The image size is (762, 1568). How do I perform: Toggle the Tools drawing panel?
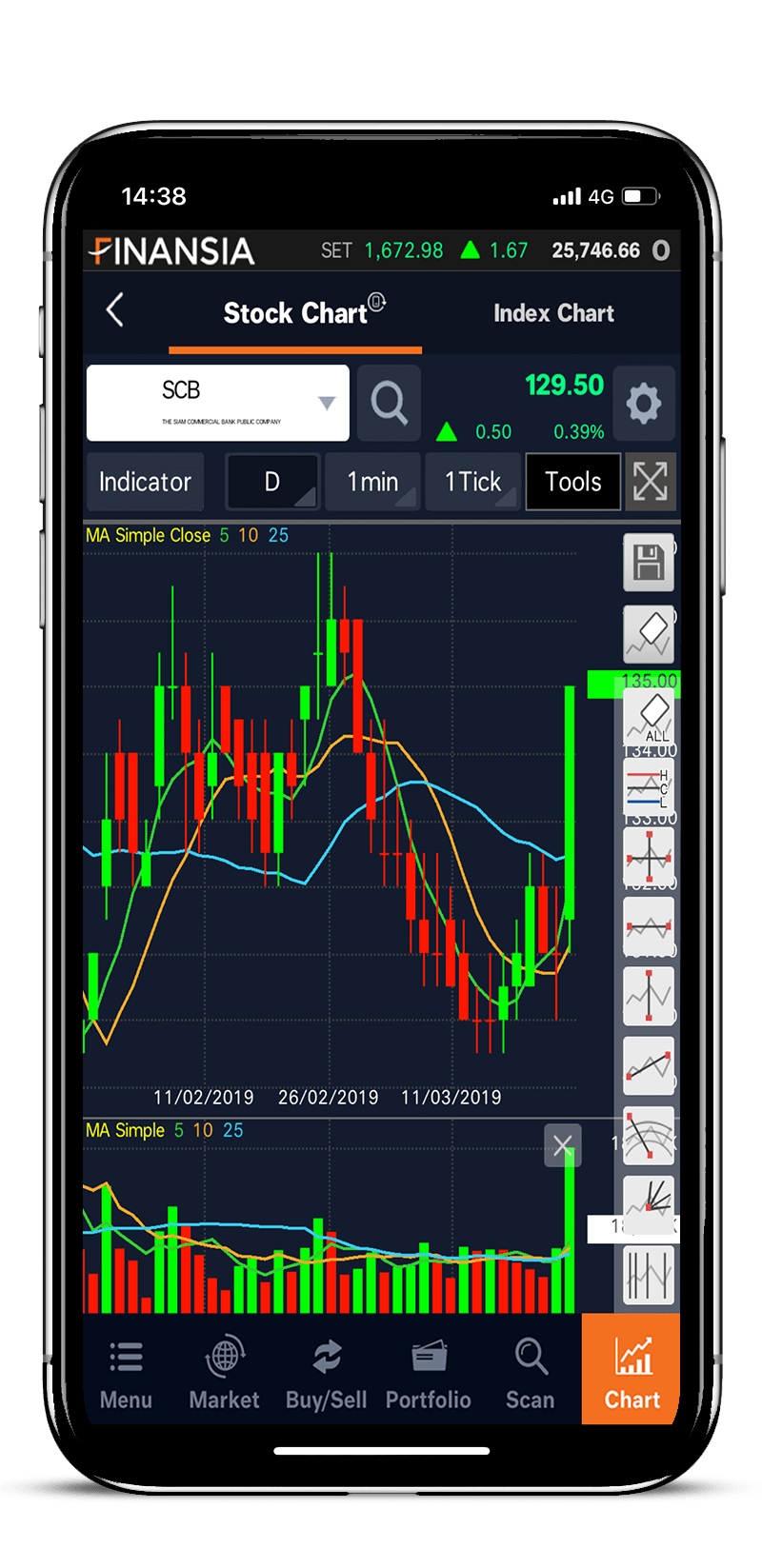click(573, 482)
